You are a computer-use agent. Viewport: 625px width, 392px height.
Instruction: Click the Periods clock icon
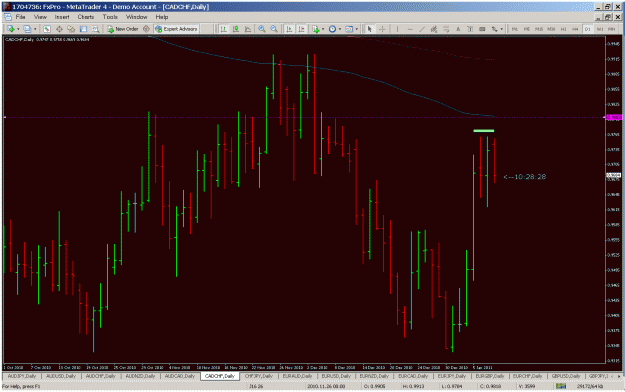pyautogui.click(x=332, y=29)
